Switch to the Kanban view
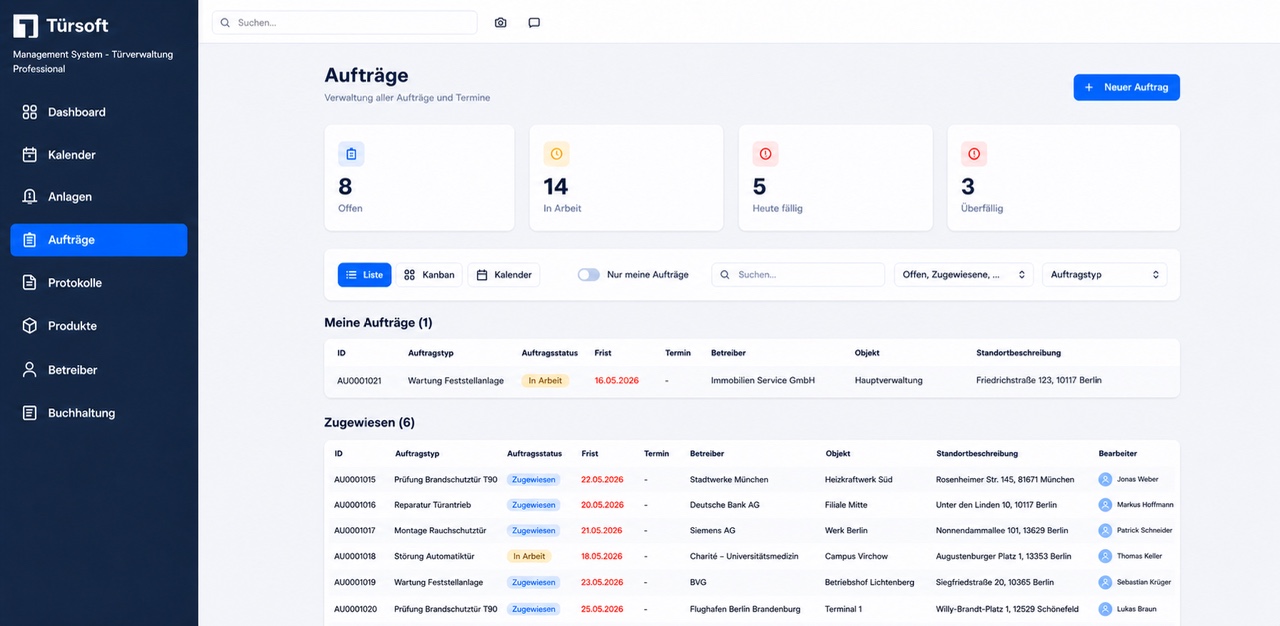 (x=429, y=274)
